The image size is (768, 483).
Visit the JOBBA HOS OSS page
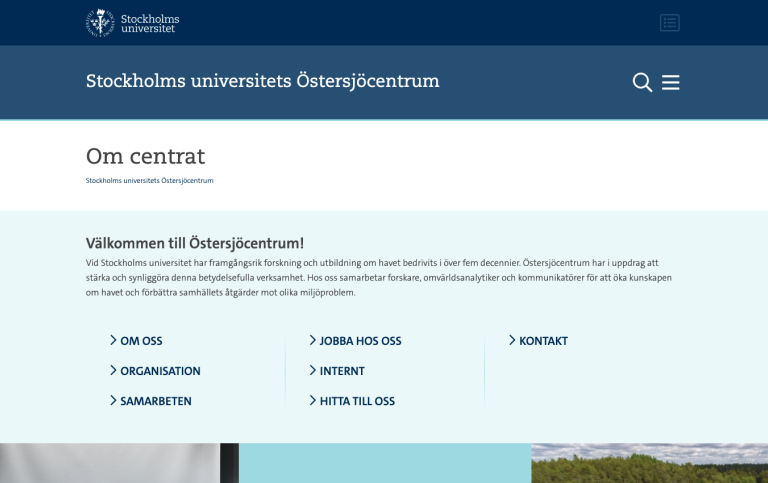[x=360, y=341]
